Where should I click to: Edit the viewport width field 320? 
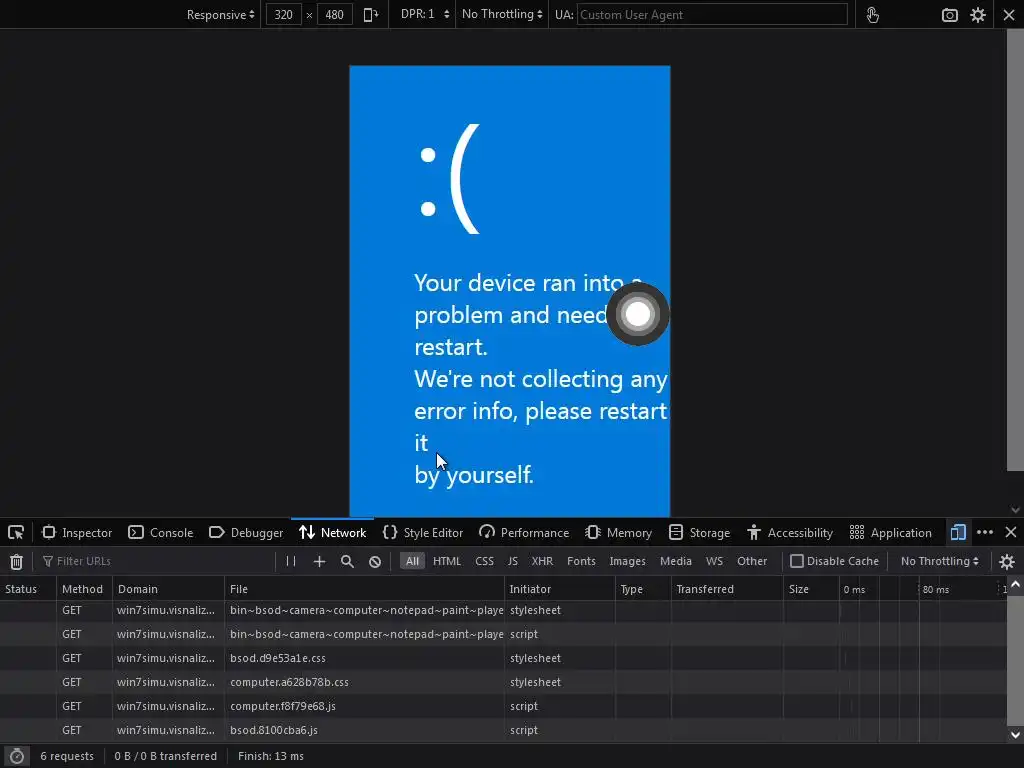[283, 14]
